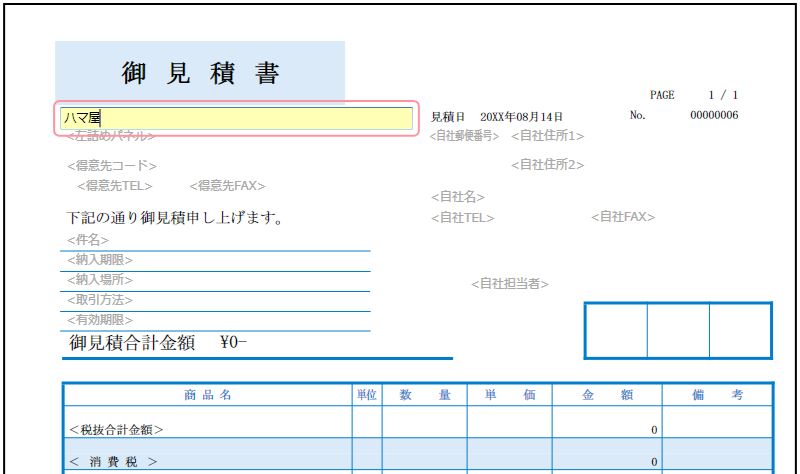800x474 pixels.
Task: Click the 自社TEL placeholder field
Action: tap(462, 217)
